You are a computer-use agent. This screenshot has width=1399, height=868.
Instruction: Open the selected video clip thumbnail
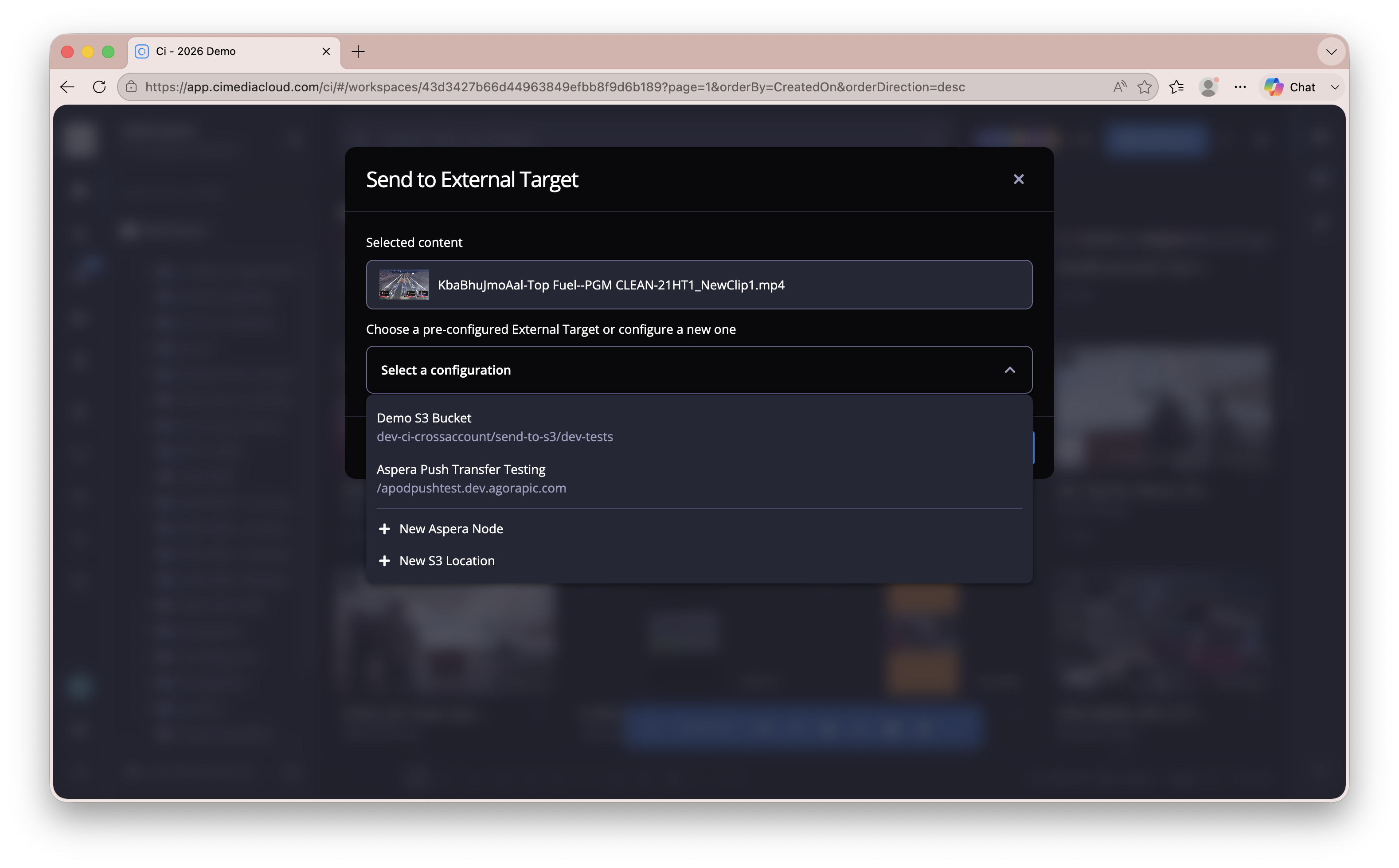click(x=403, y=285)
